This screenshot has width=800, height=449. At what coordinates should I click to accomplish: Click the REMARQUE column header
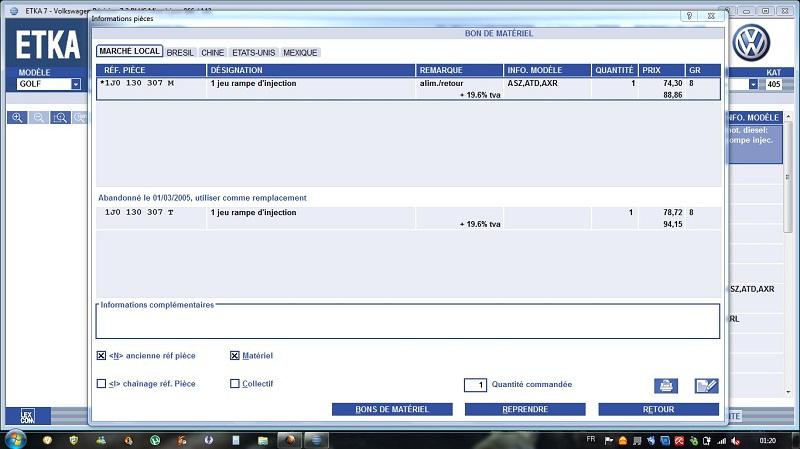[x=459, y=70]
